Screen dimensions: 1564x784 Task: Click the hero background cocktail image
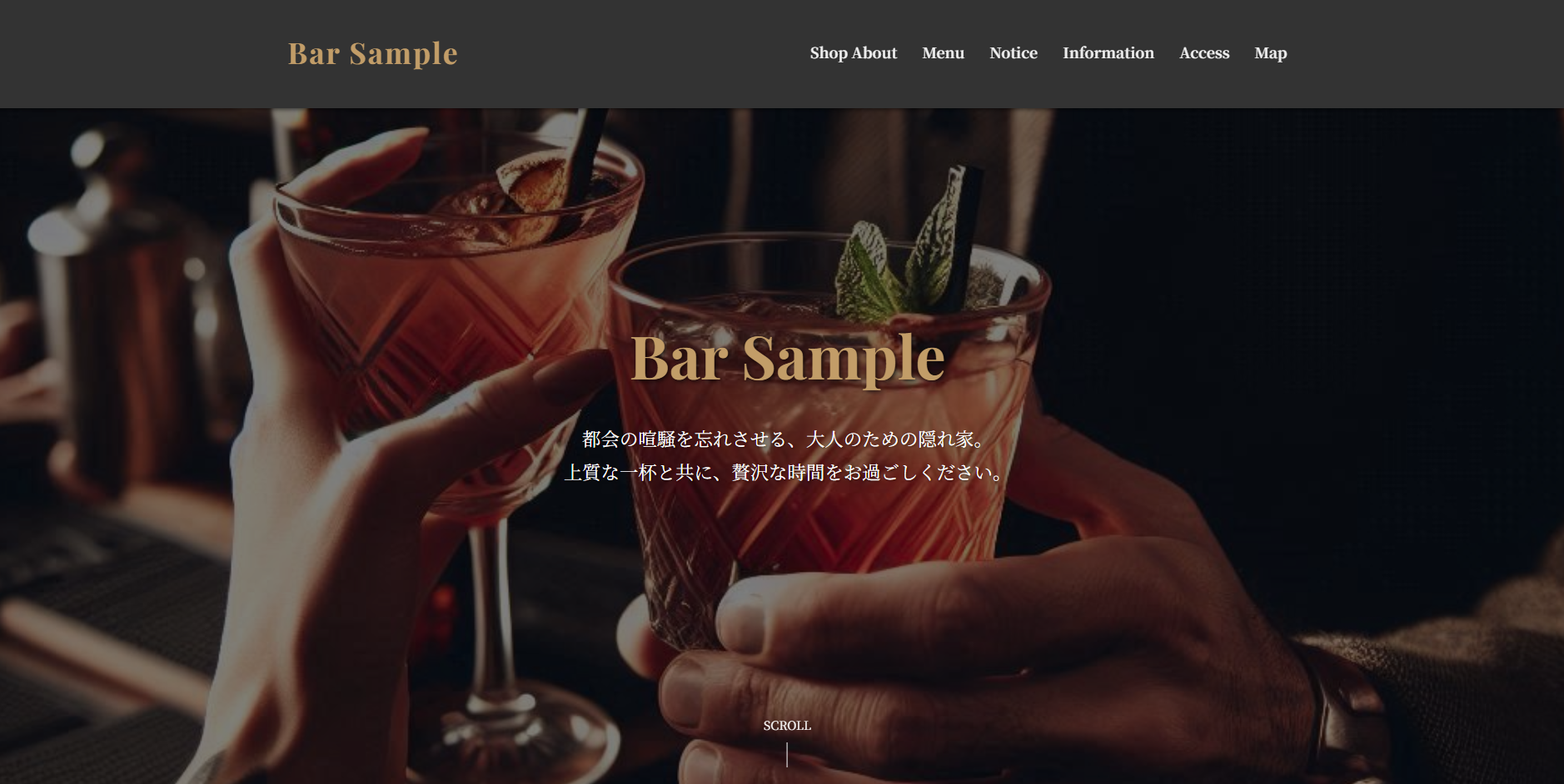(x=782, y=446)
